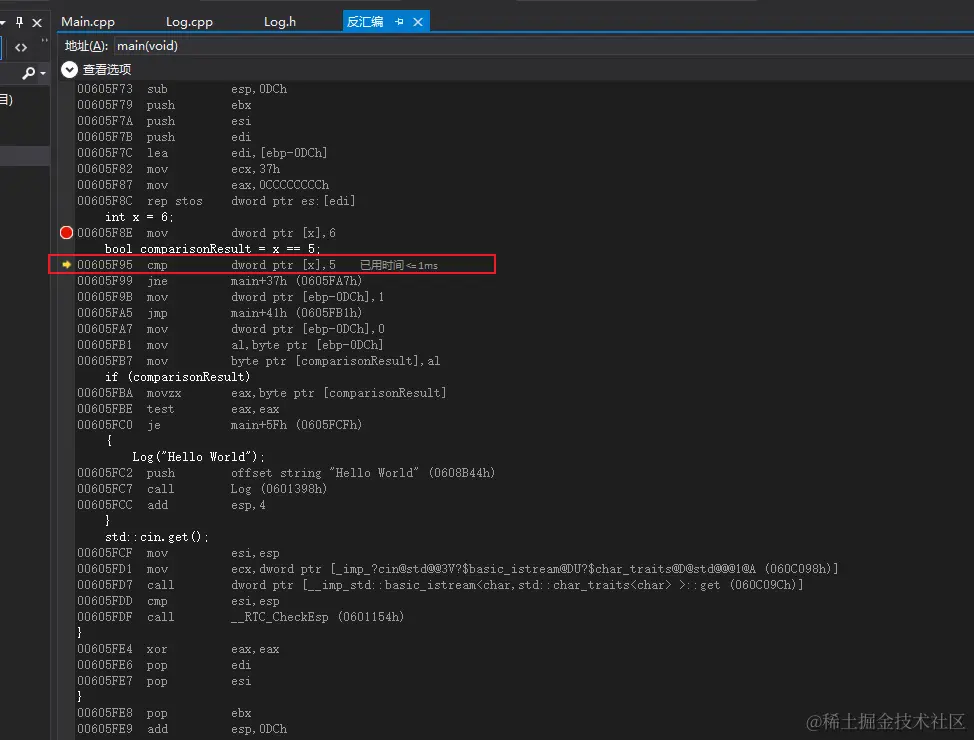Screen dimensions: 974x740
Task: Select the basic_istream get call at 00605FD7
Action: tap(440, 585)
